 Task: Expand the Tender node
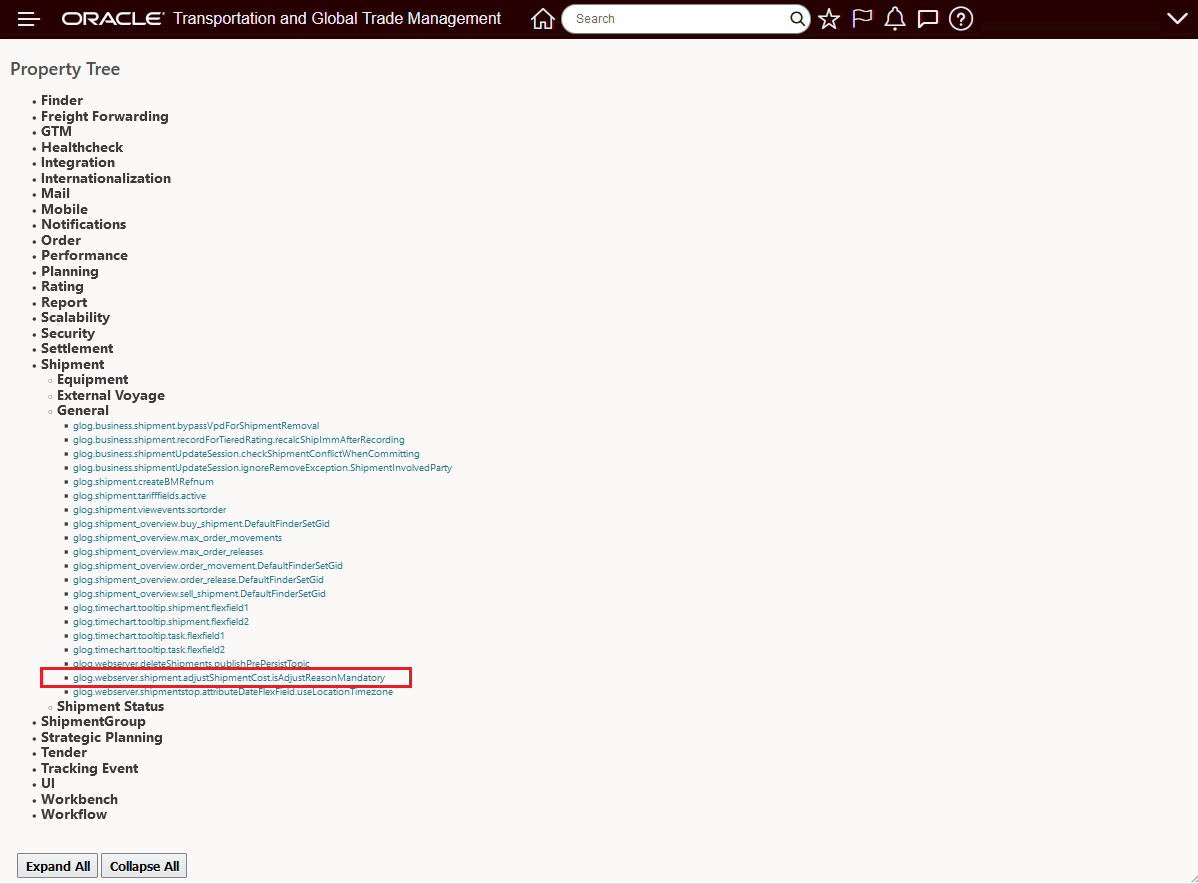64,753
